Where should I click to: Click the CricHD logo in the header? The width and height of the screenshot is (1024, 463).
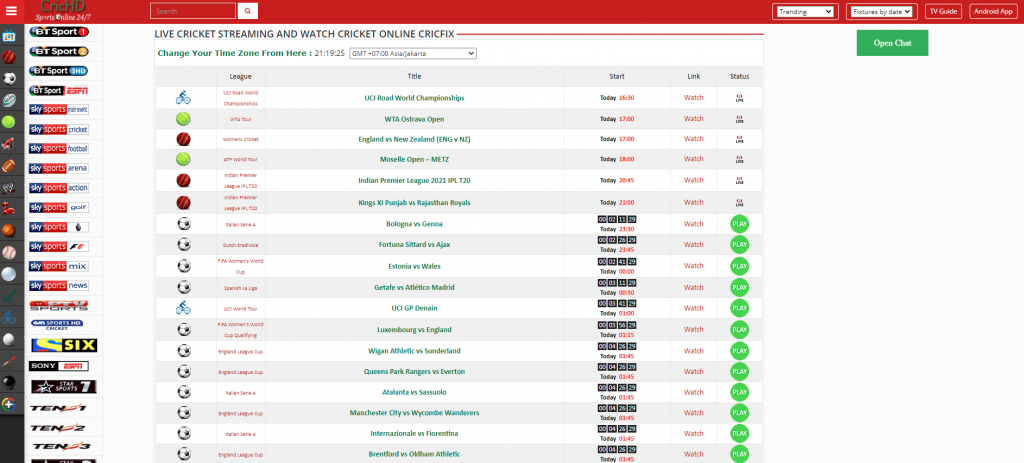pos(63,11)
